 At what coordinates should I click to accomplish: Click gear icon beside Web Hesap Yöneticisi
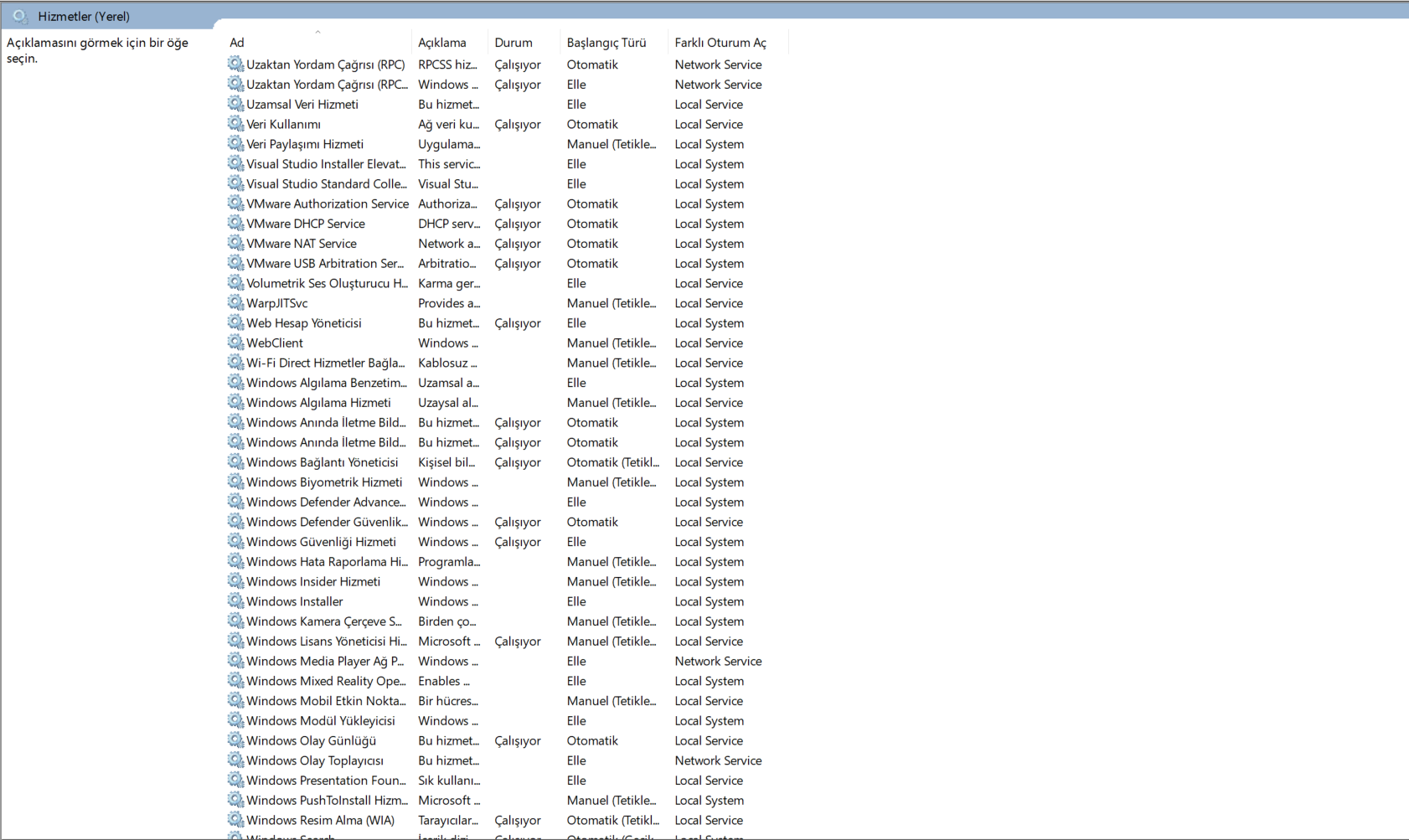(x=235, y=323)
